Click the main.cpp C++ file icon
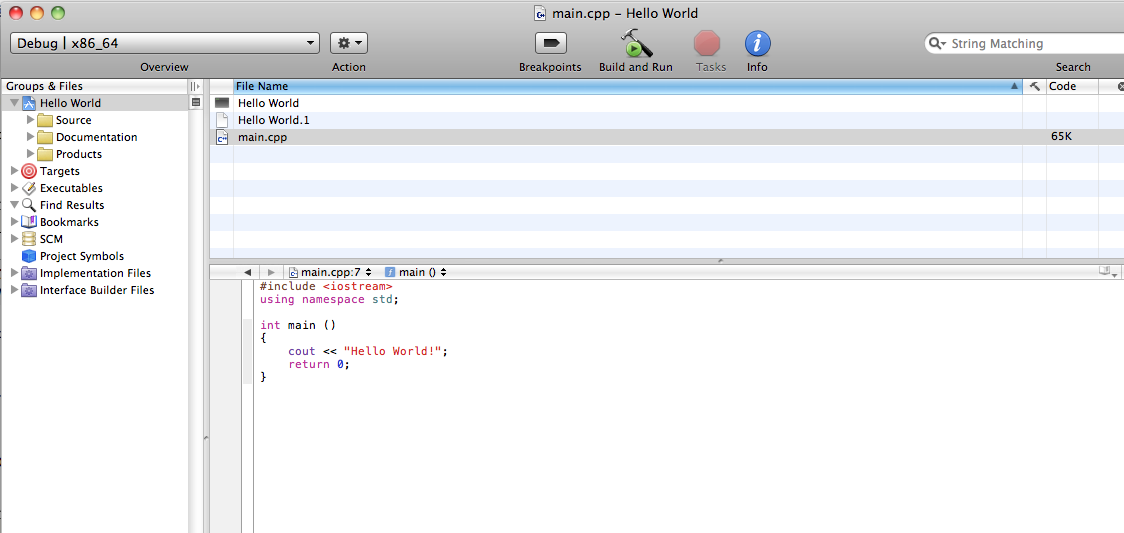Viewport: 1124px width, 533px height. click(x=222, y=137)
